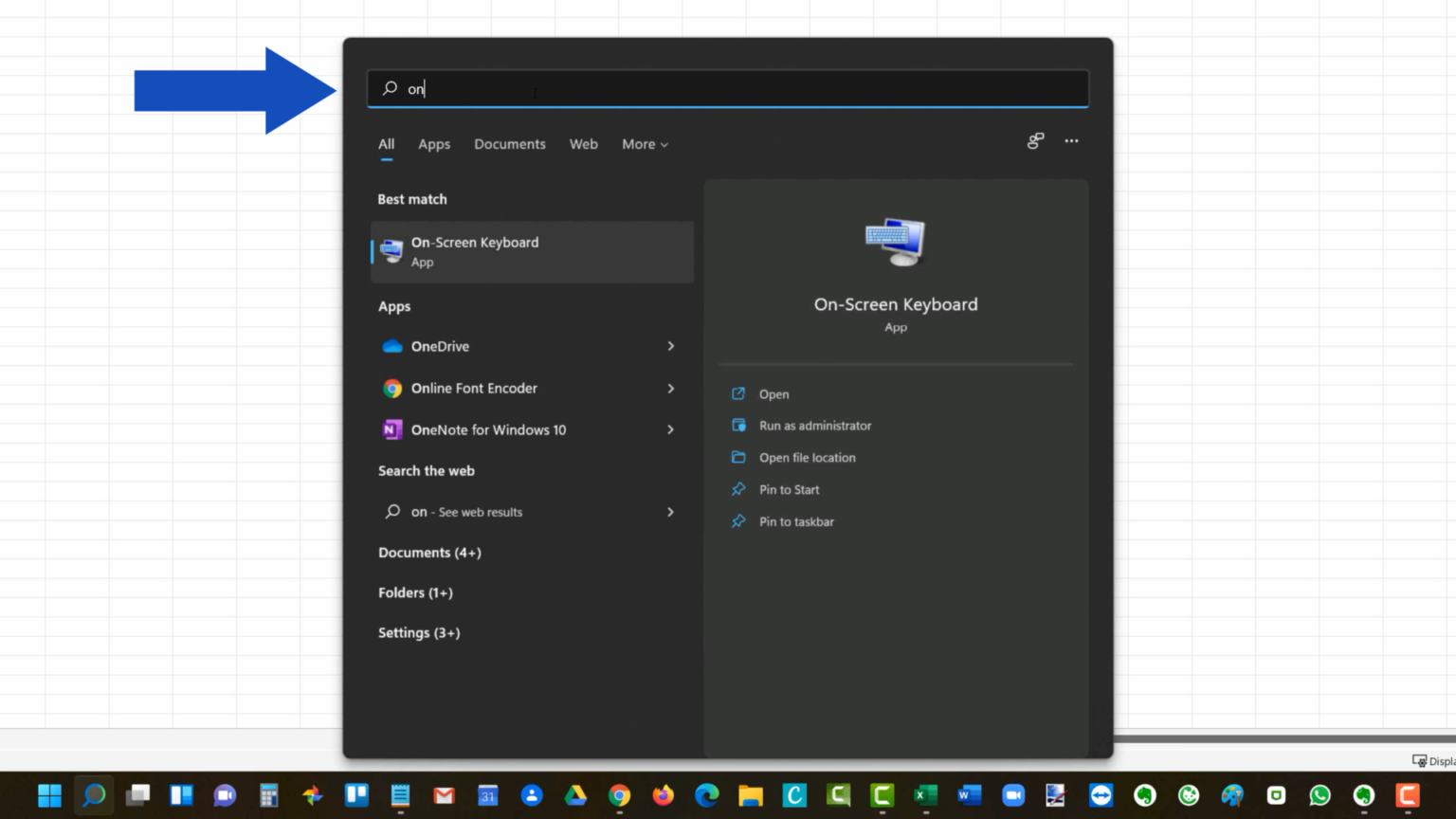Click the Windows Start button

pos(49,795)
